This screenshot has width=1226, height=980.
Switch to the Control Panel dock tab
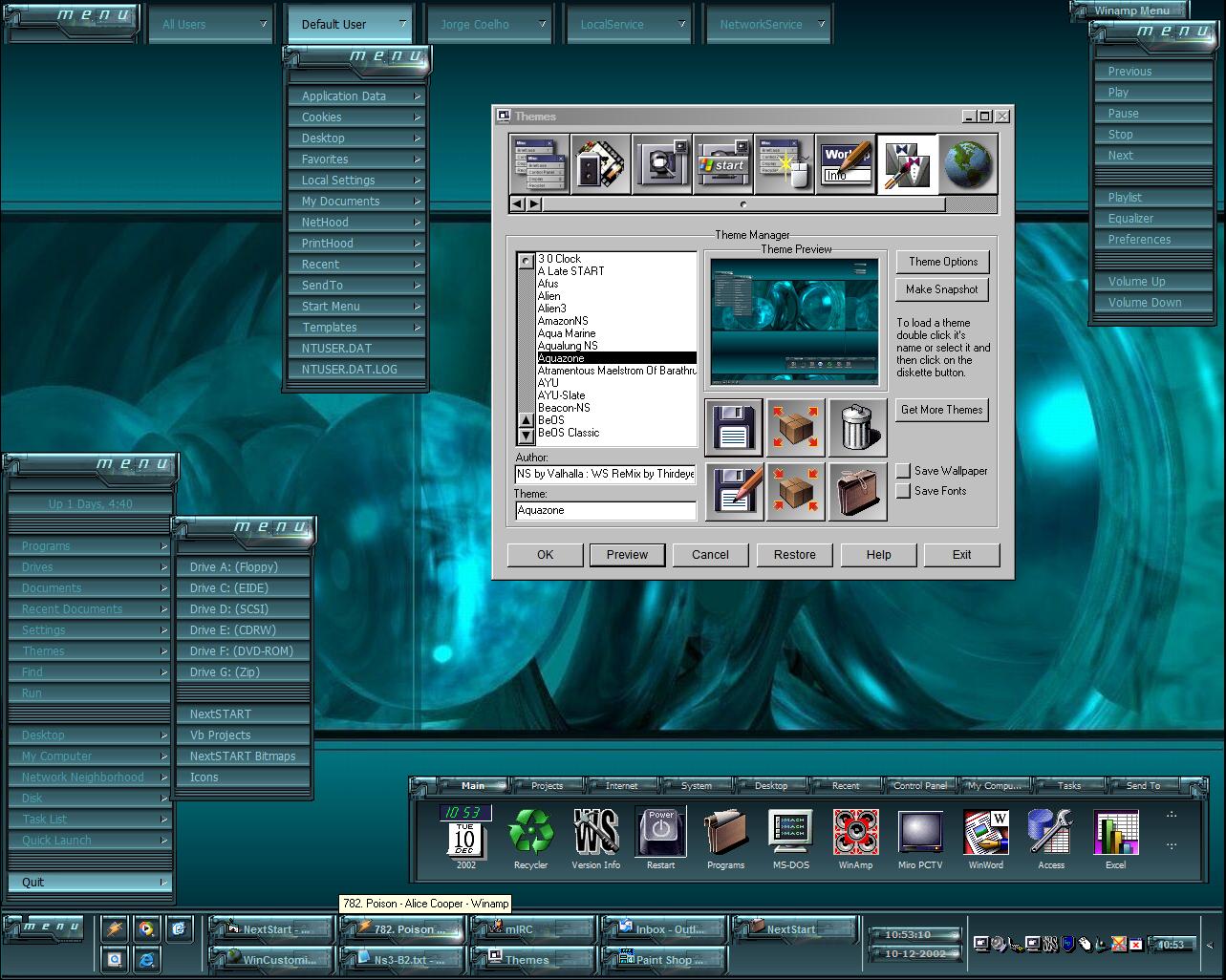[920, 785]
